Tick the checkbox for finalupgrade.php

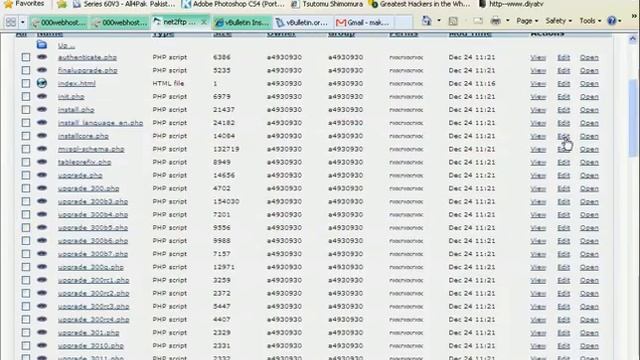coord(26,70)
